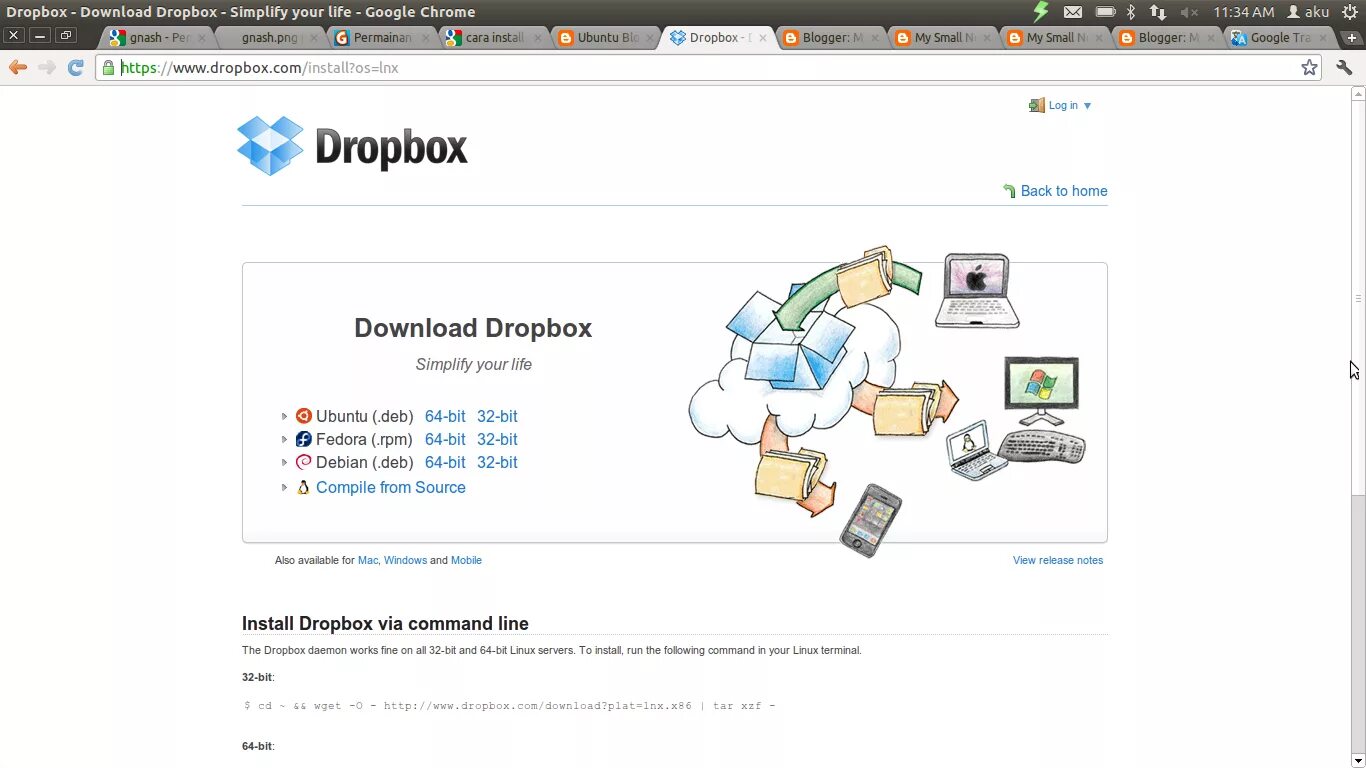Open the network connection indicator

[x=1158, y=12]
